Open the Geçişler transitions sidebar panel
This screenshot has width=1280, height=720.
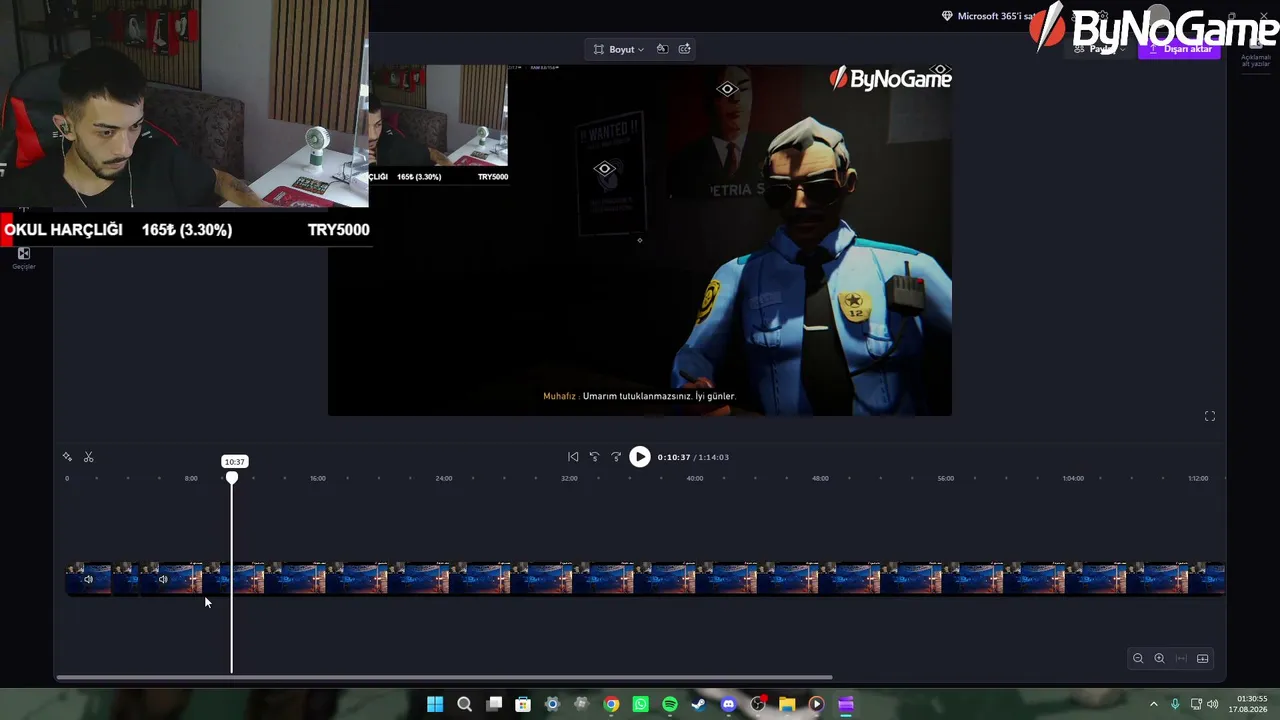tap(24, 258)
